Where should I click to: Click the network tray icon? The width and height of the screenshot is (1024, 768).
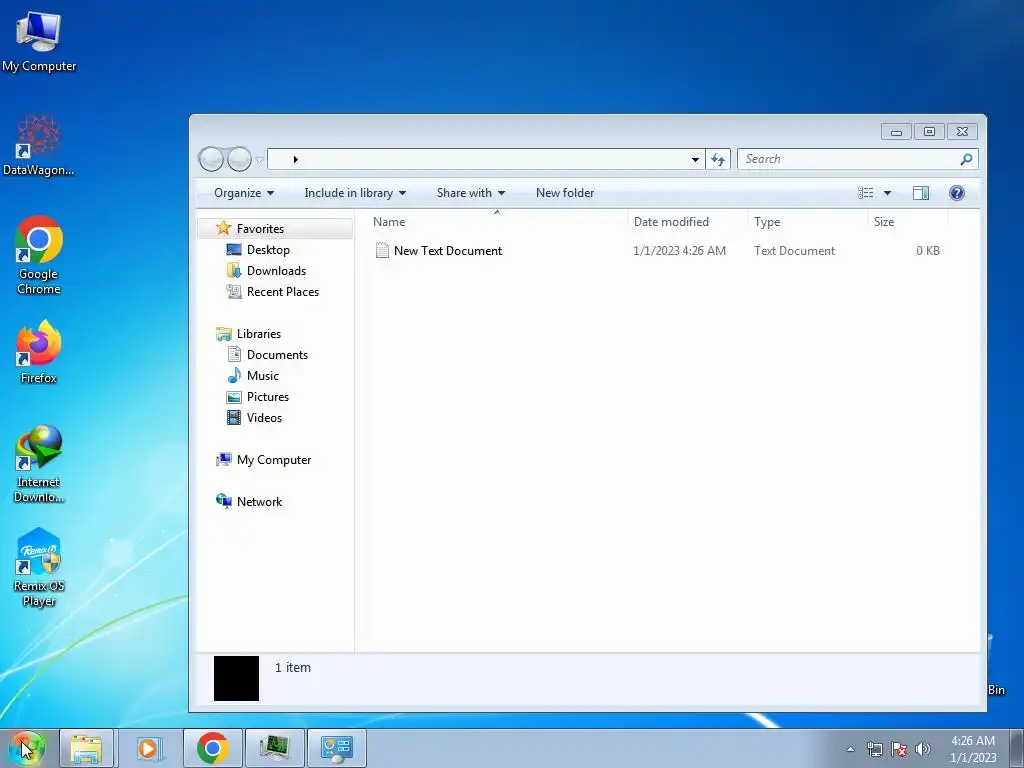tap(874, 749)
